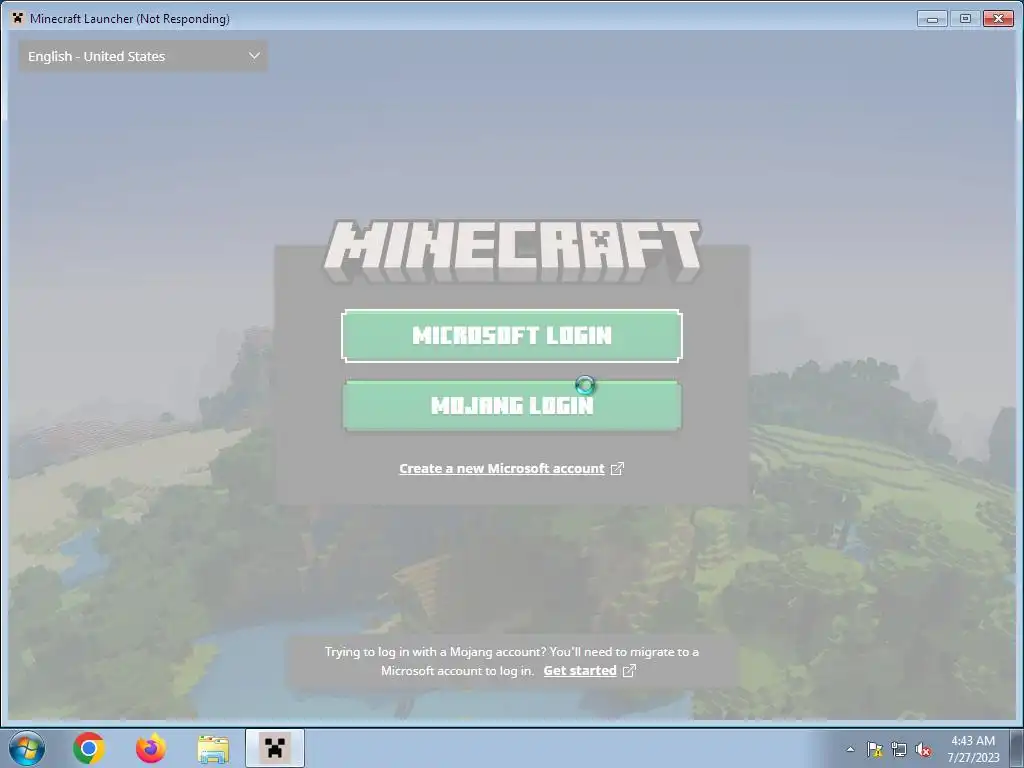Close the Minecraft Launcher window
The height and width of the screenshot is (768, 1024).
[999, 18]
